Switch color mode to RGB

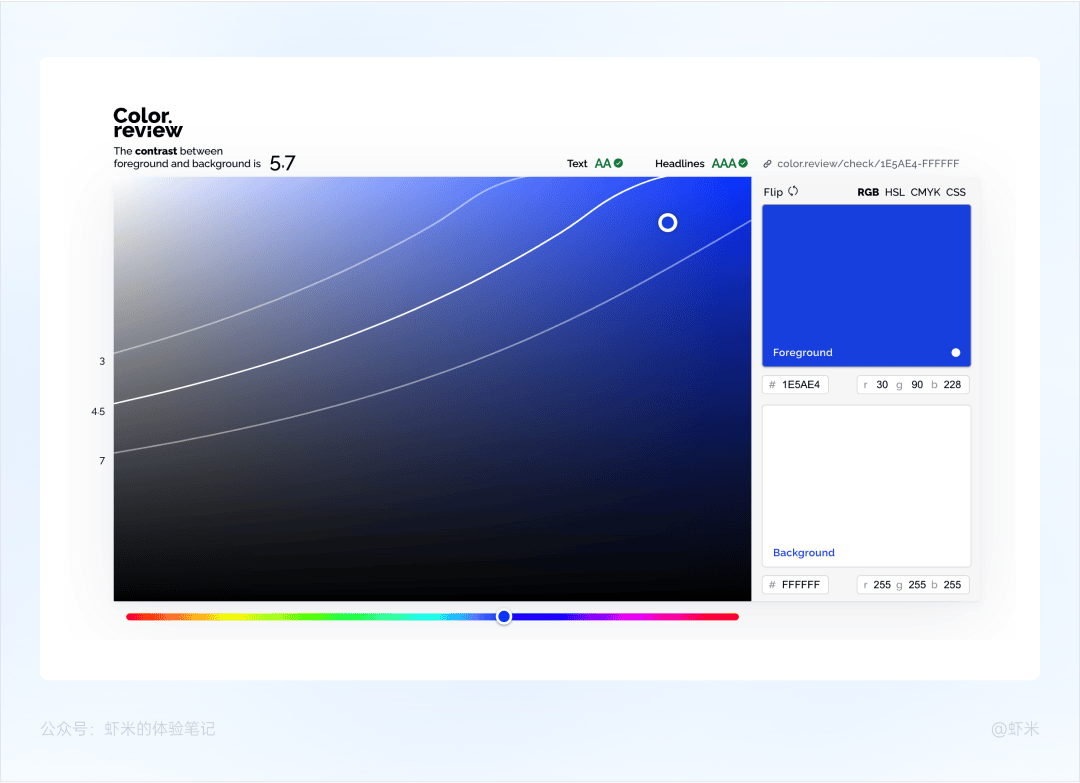click(x=868, y=192)
